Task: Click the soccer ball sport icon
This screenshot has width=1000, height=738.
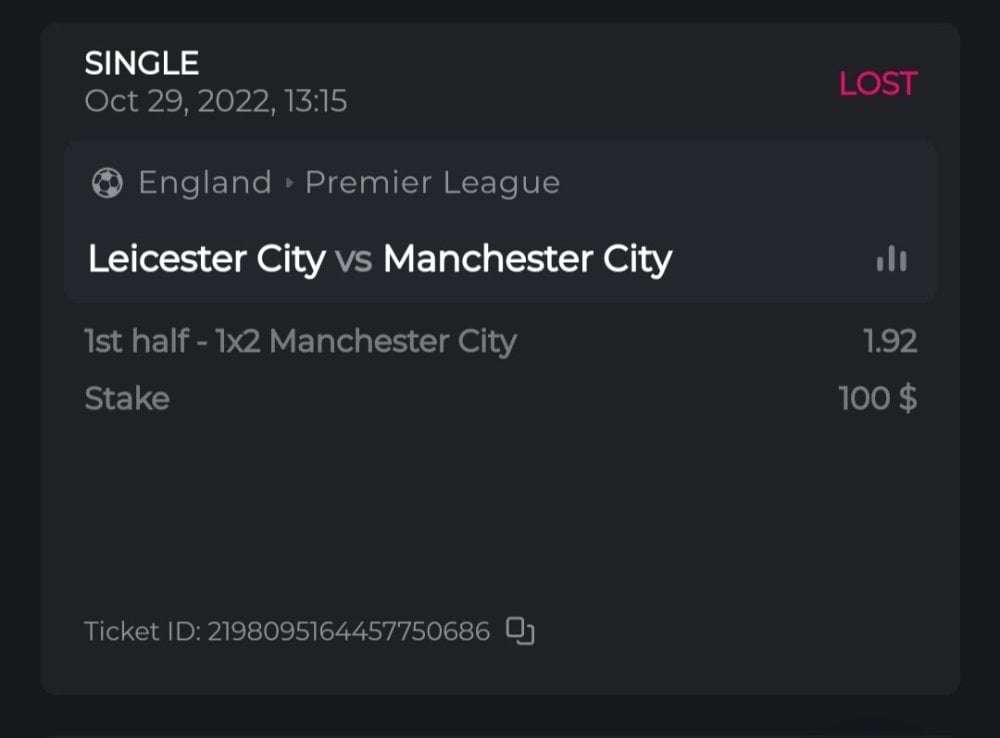Action: (x=106, y=183)
